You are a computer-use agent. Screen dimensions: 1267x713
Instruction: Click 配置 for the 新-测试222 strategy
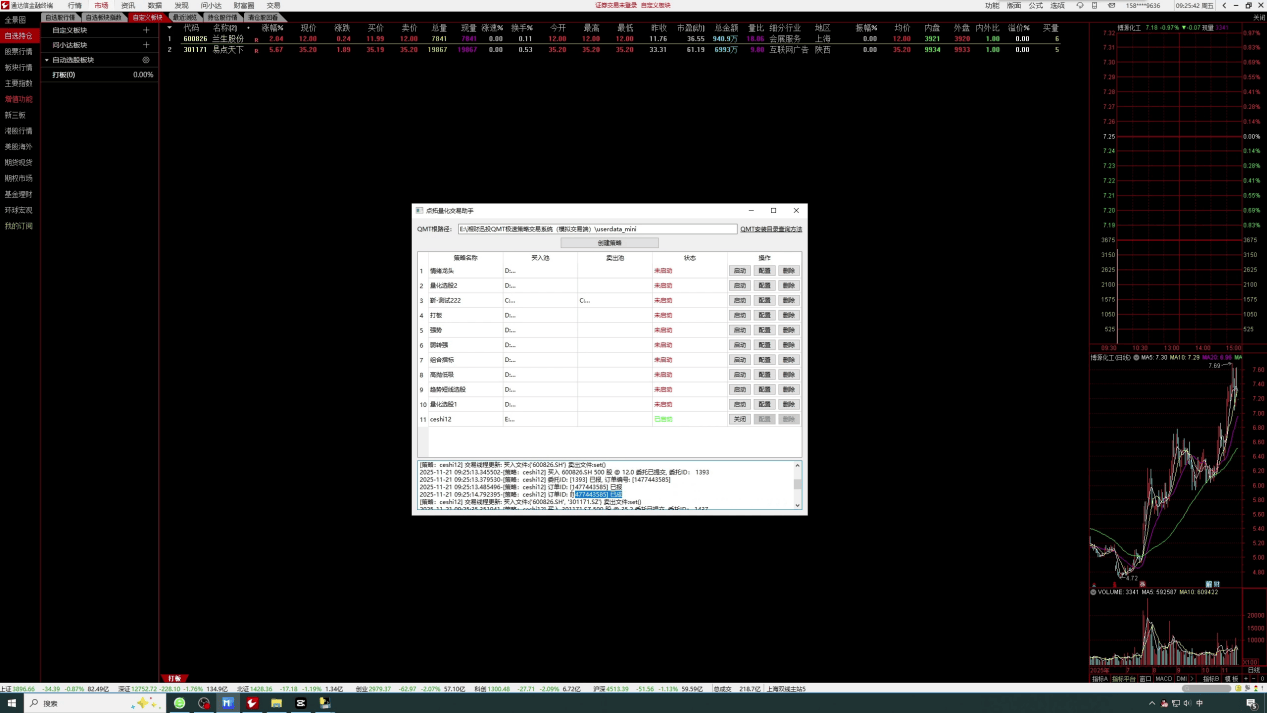click(x=764, y=300)
